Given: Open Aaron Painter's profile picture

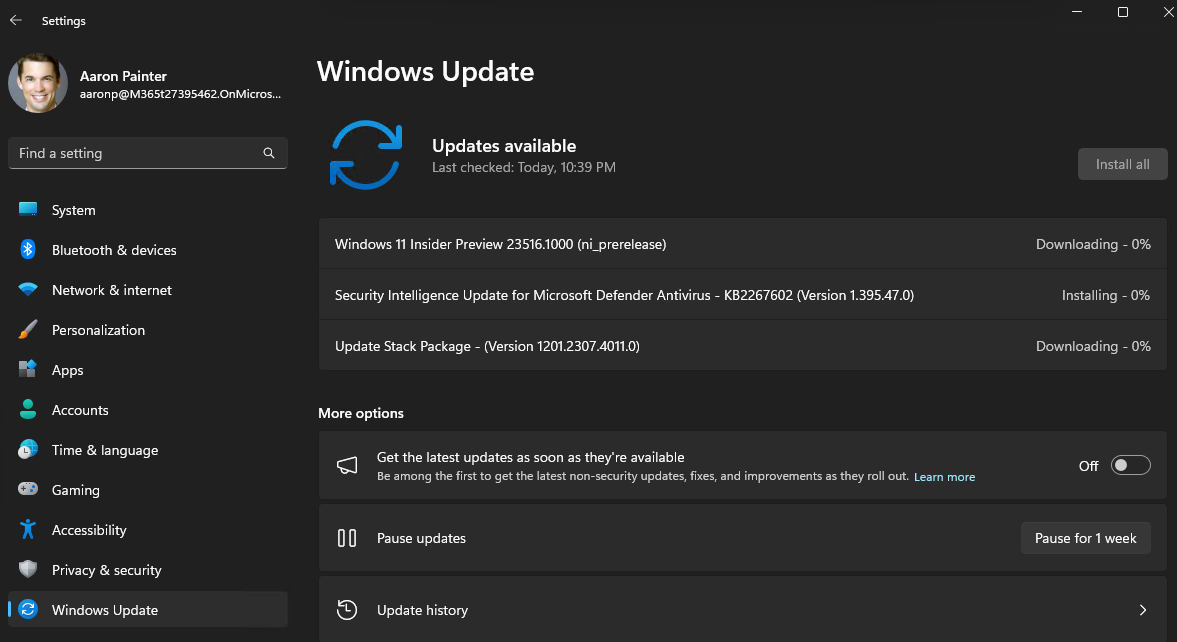Looking at the screenshot, I should 38,83.
